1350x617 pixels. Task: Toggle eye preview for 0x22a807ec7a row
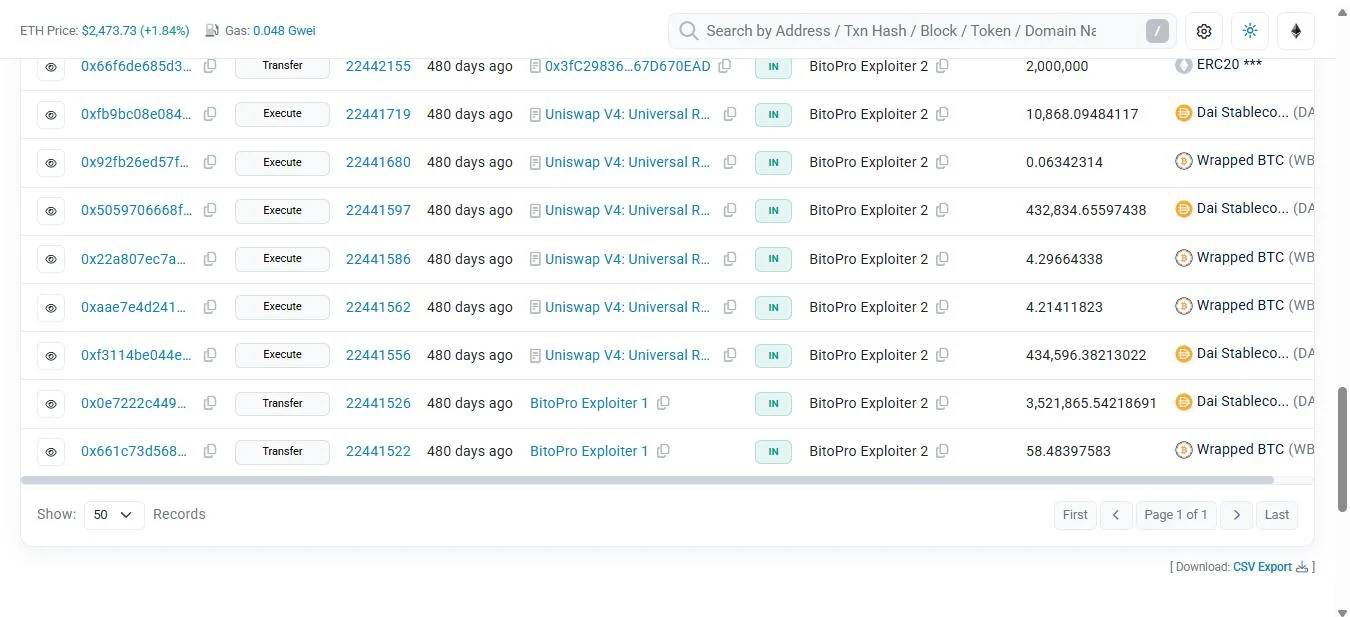click(51, 260)
